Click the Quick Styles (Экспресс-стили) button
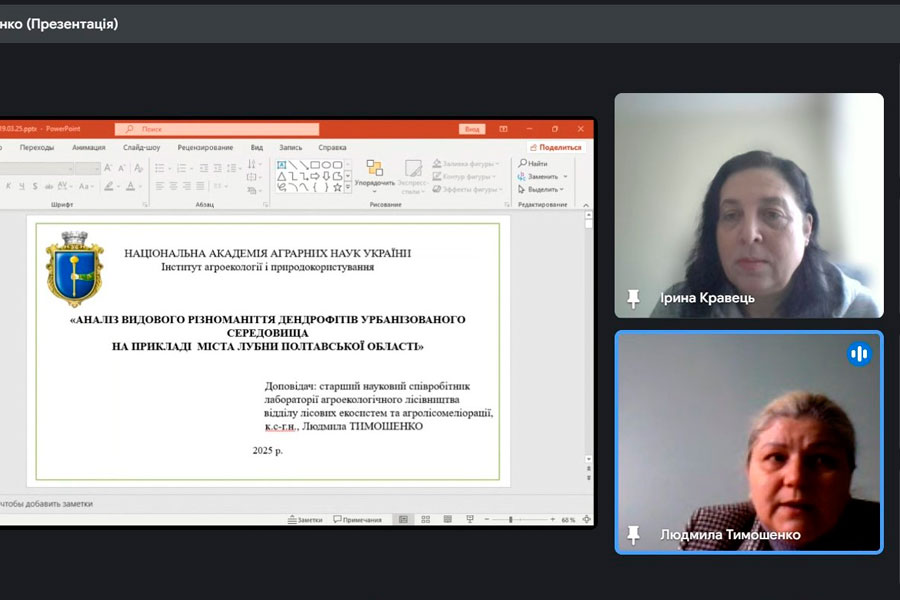The height and width of the screenshot is (600, 900). [x=412, y=176]
